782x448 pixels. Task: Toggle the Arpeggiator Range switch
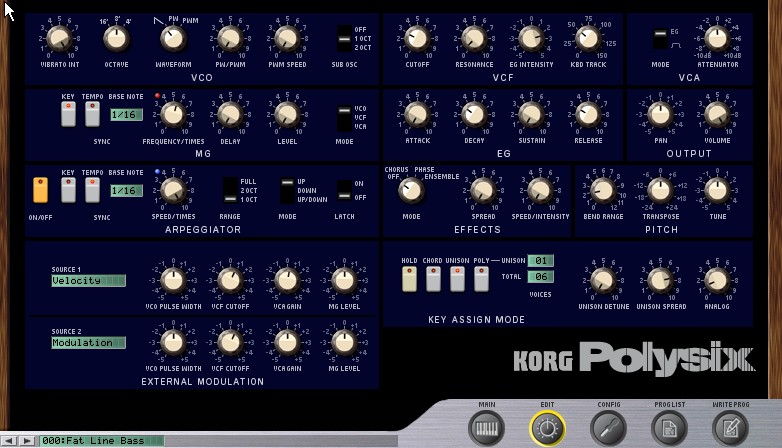click(x=230, y=191)
